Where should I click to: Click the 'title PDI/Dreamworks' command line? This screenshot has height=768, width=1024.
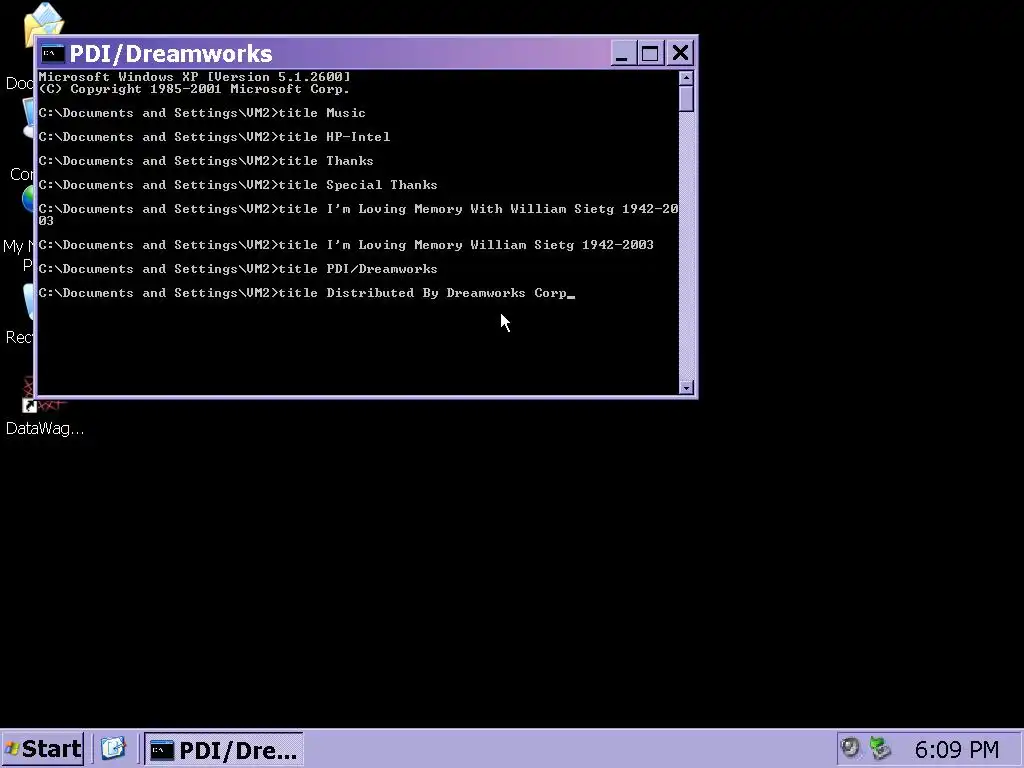point(238,269)
